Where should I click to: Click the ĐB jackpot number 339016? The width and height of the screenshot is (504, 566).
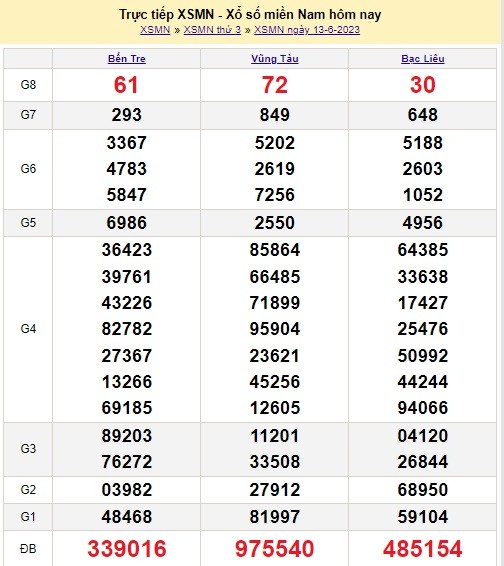(x=126, y=549)
